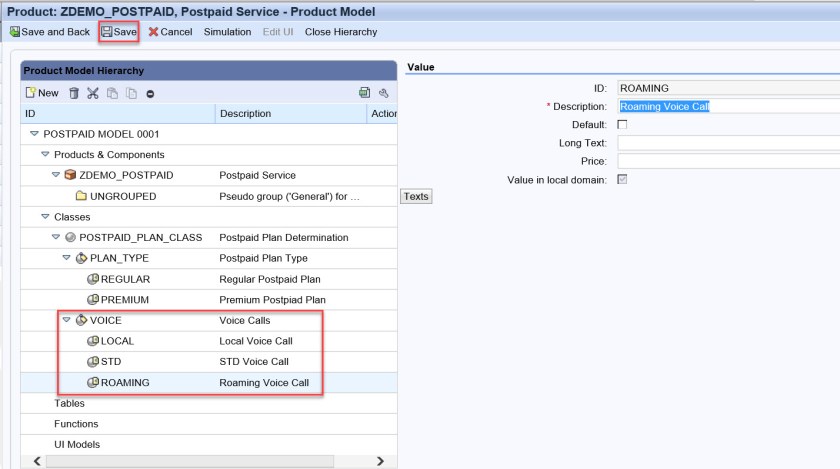Click the delete trash icon in hierarchy toolbar
840x469 pixels.
point(75,93)
